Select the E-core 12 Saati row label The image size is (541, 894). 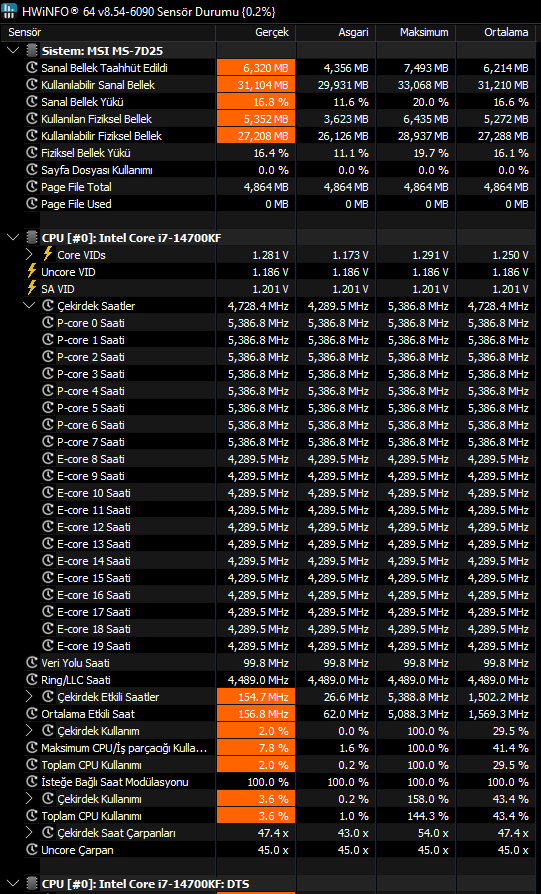(94, 527)
